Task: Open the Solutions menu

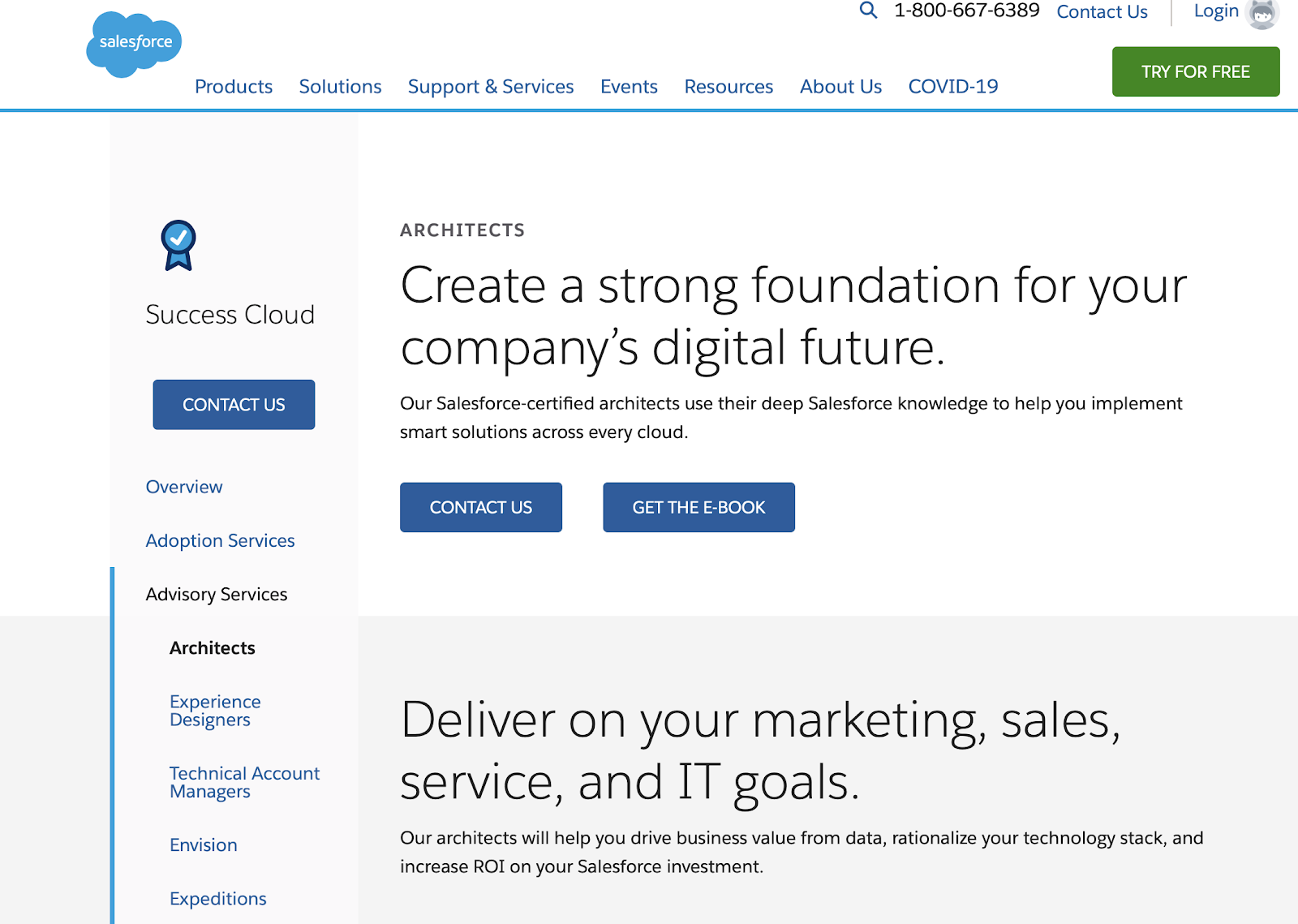Action: click(340, 87)
